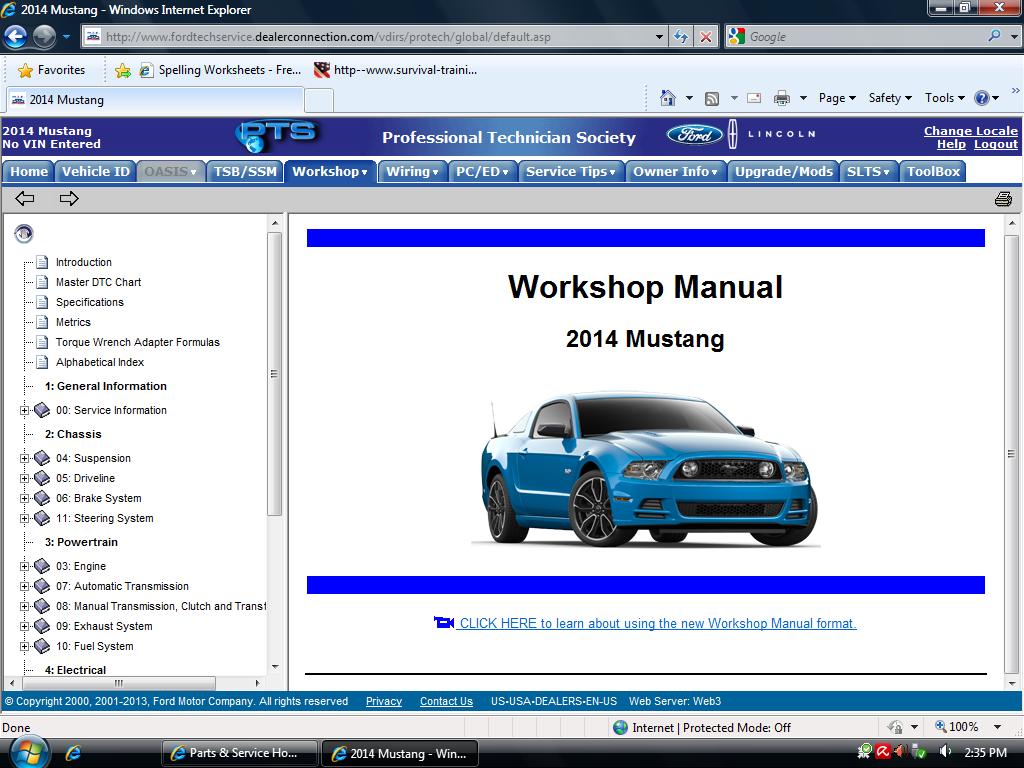Click the Google search box

[865, 37]
